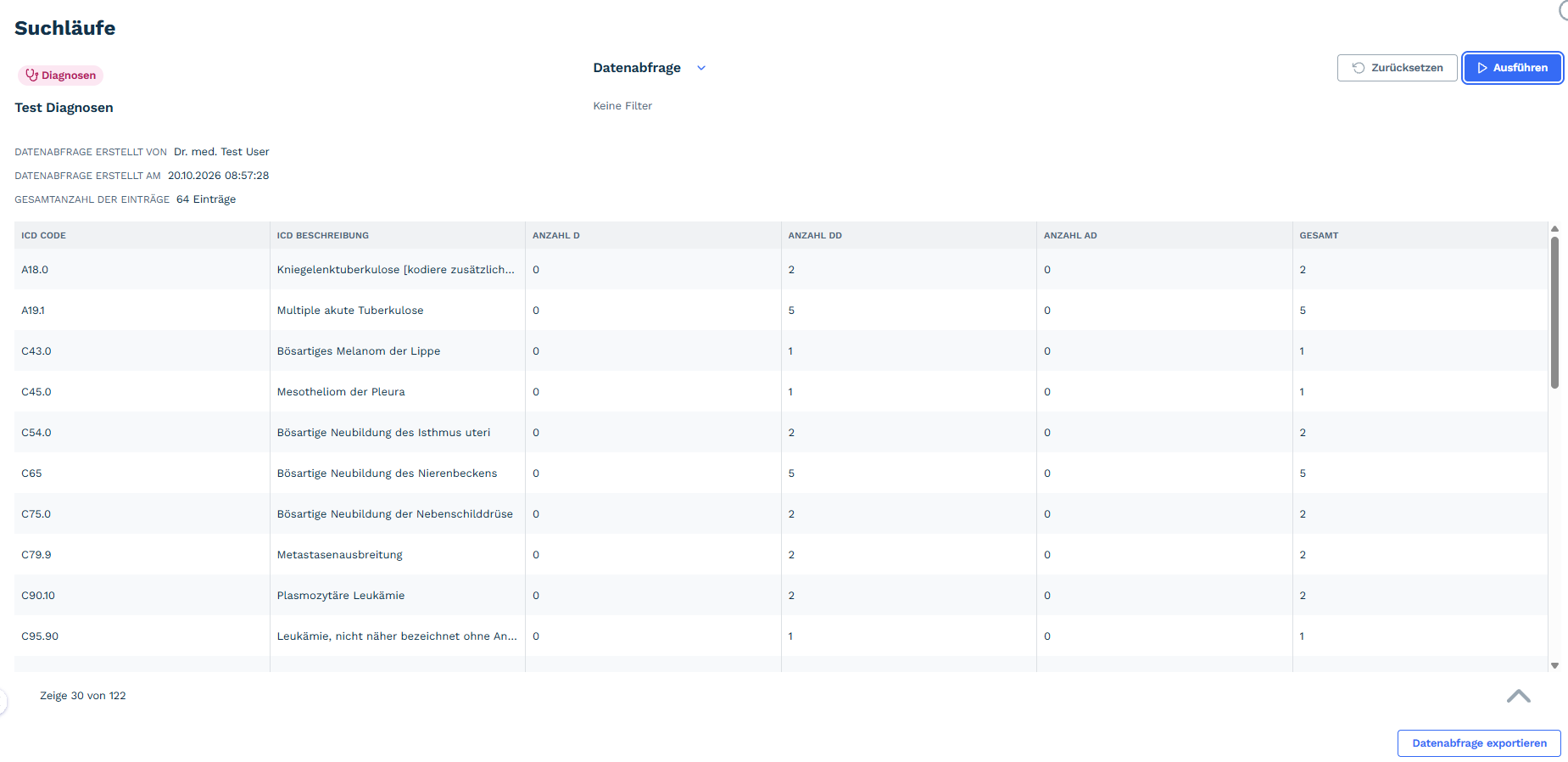
Task: Select ICD code C90.10
Action: click(38, 596)
